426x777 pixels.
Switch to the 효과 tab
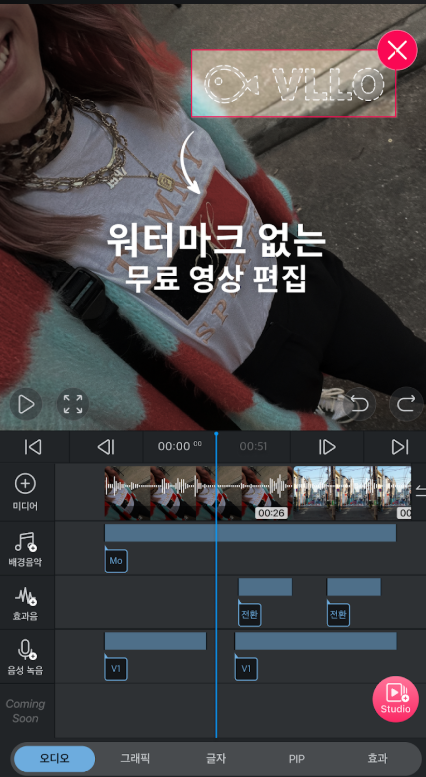click(377, 758)
